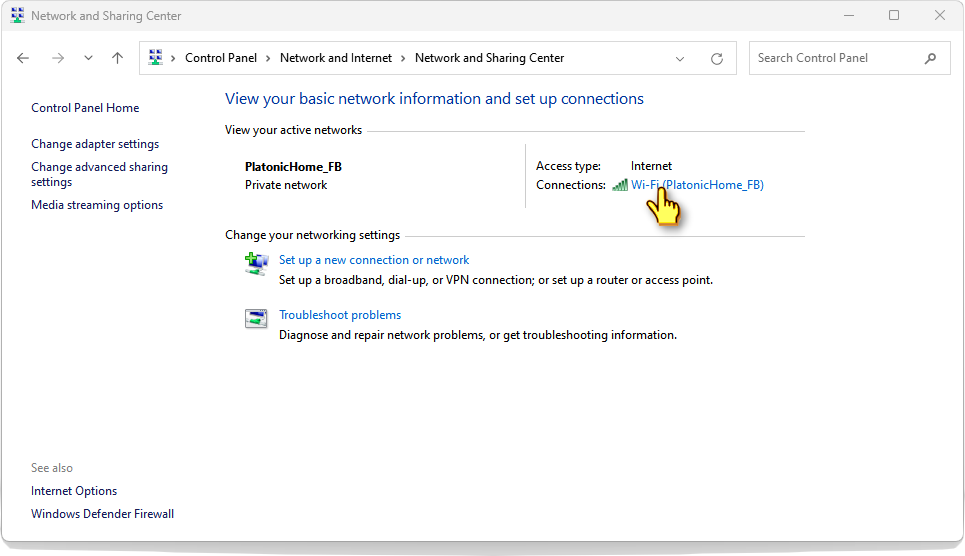Click the search magnifier icon

tap(930, 58)
